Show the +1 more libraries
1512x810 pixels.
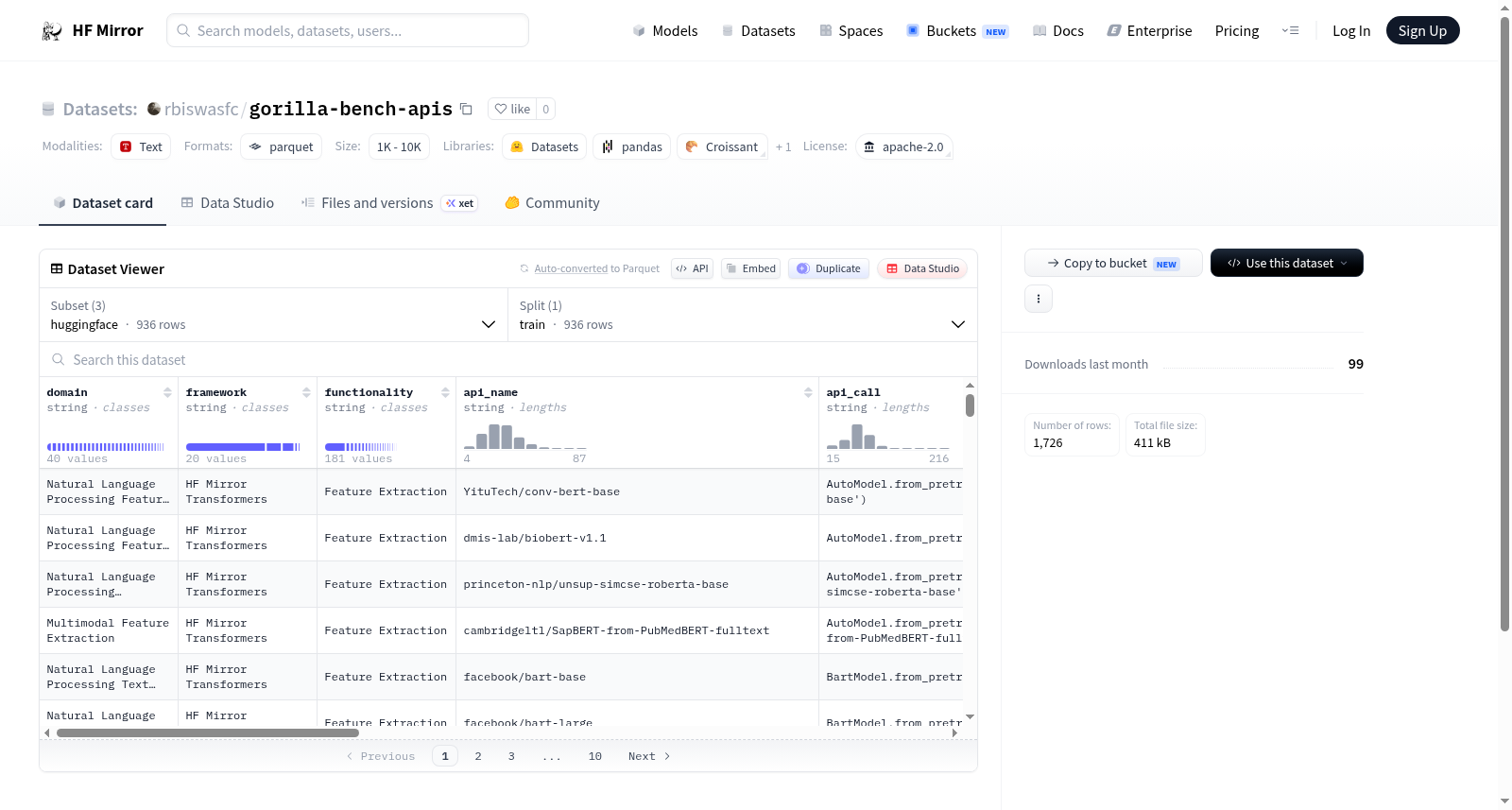click(783, 146)
